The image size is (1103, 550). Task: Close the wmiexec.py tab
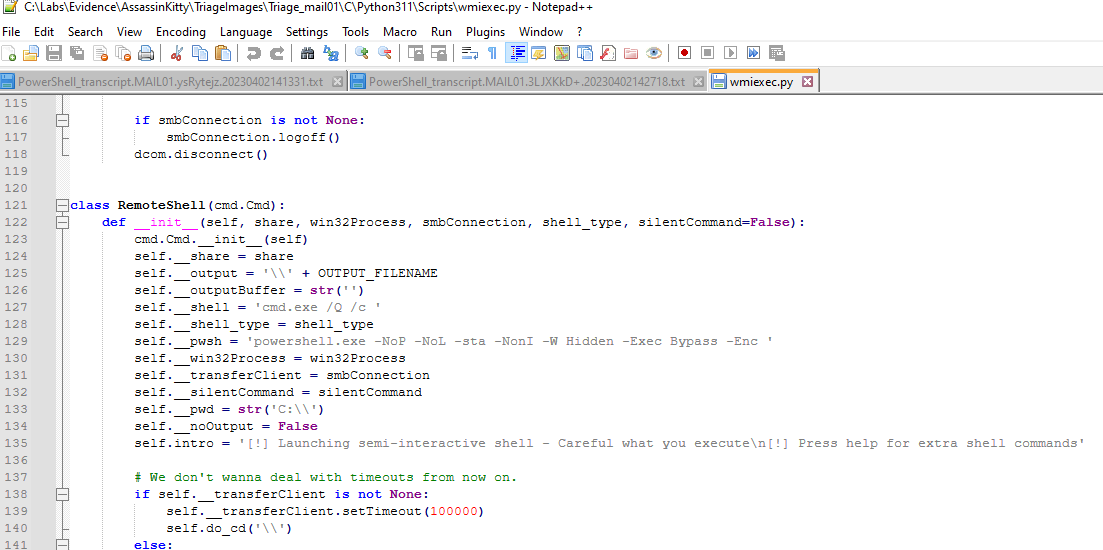807,82
